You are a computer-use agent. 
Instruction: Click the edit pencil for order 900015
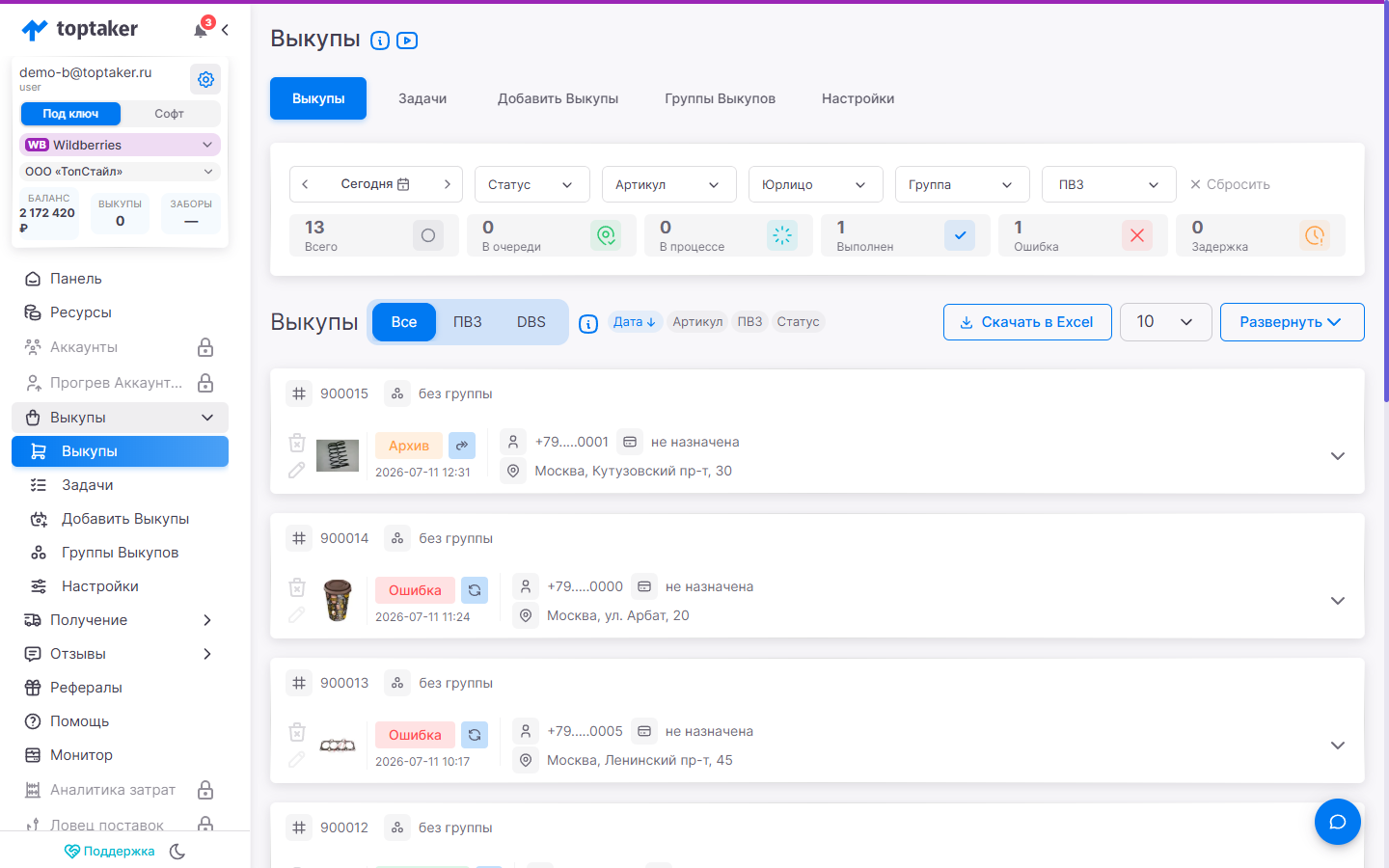297,470
